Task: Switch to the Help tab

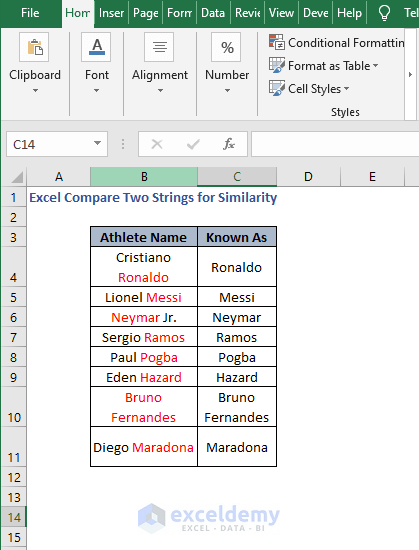Action: 349,13
